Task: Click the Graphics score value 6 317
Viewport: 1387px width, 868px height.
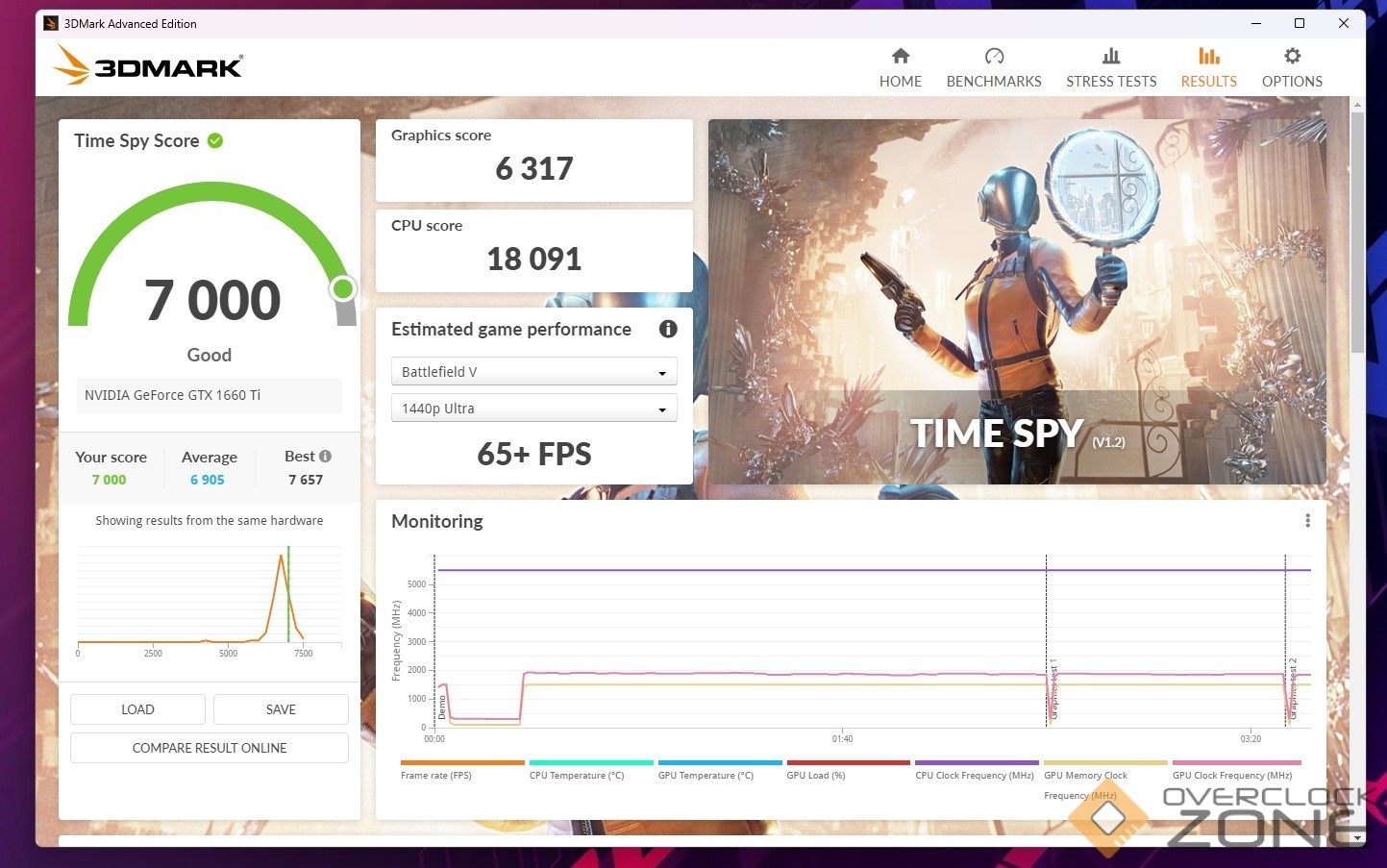Action: [534, 169]
